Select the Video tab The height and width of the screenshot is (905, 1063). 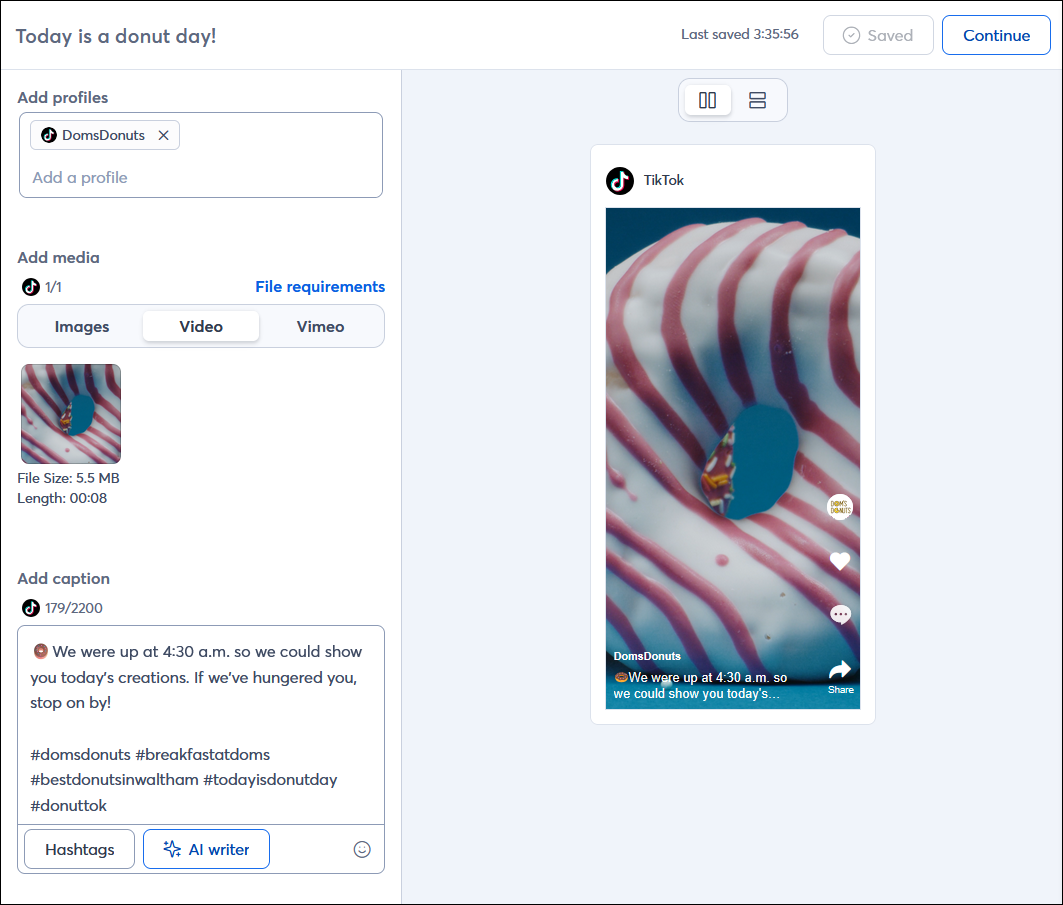click(200, 326)
